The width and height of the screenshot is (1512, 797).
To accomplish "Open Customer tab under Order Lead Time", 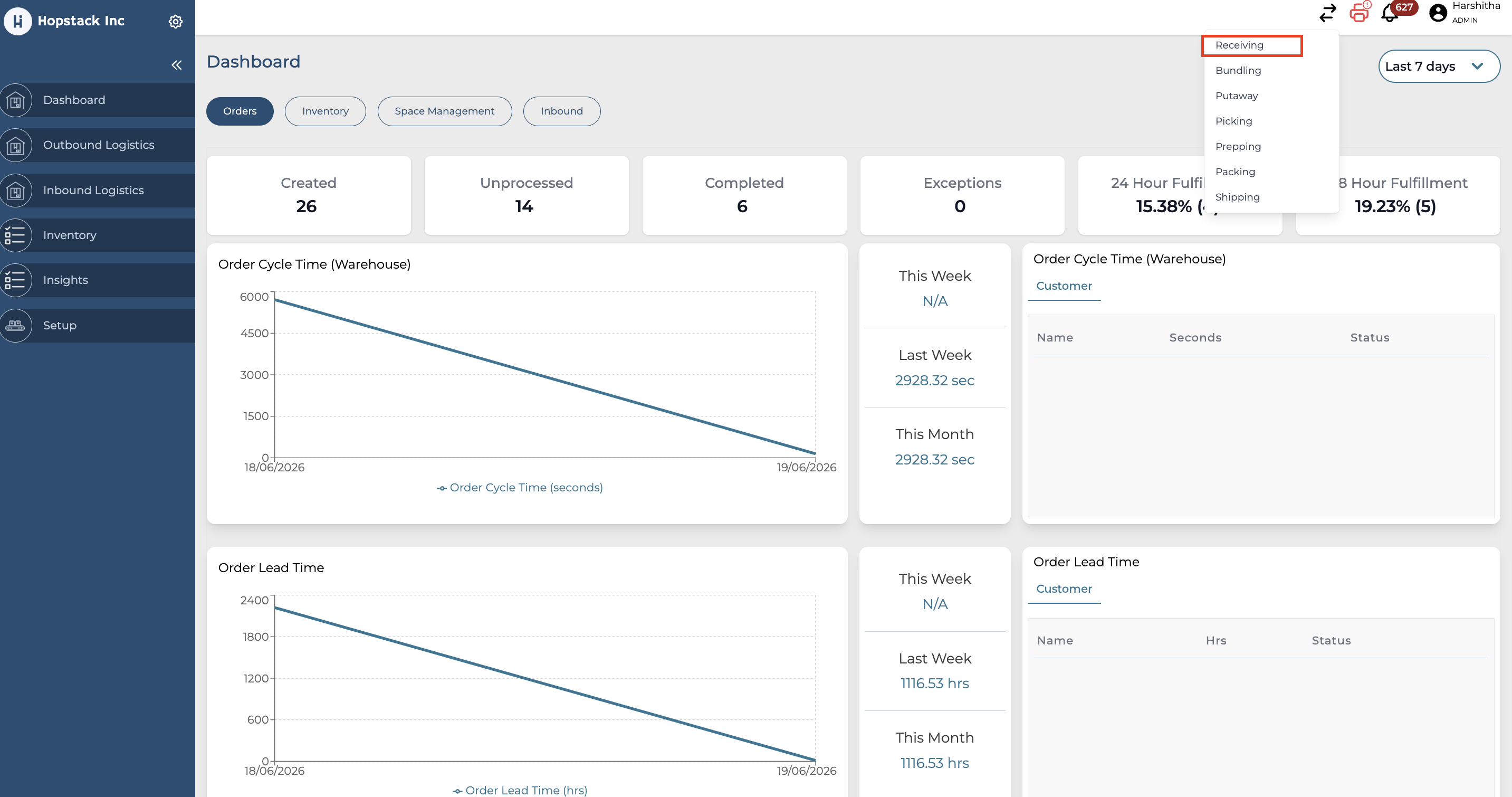I will point(1064,589).
